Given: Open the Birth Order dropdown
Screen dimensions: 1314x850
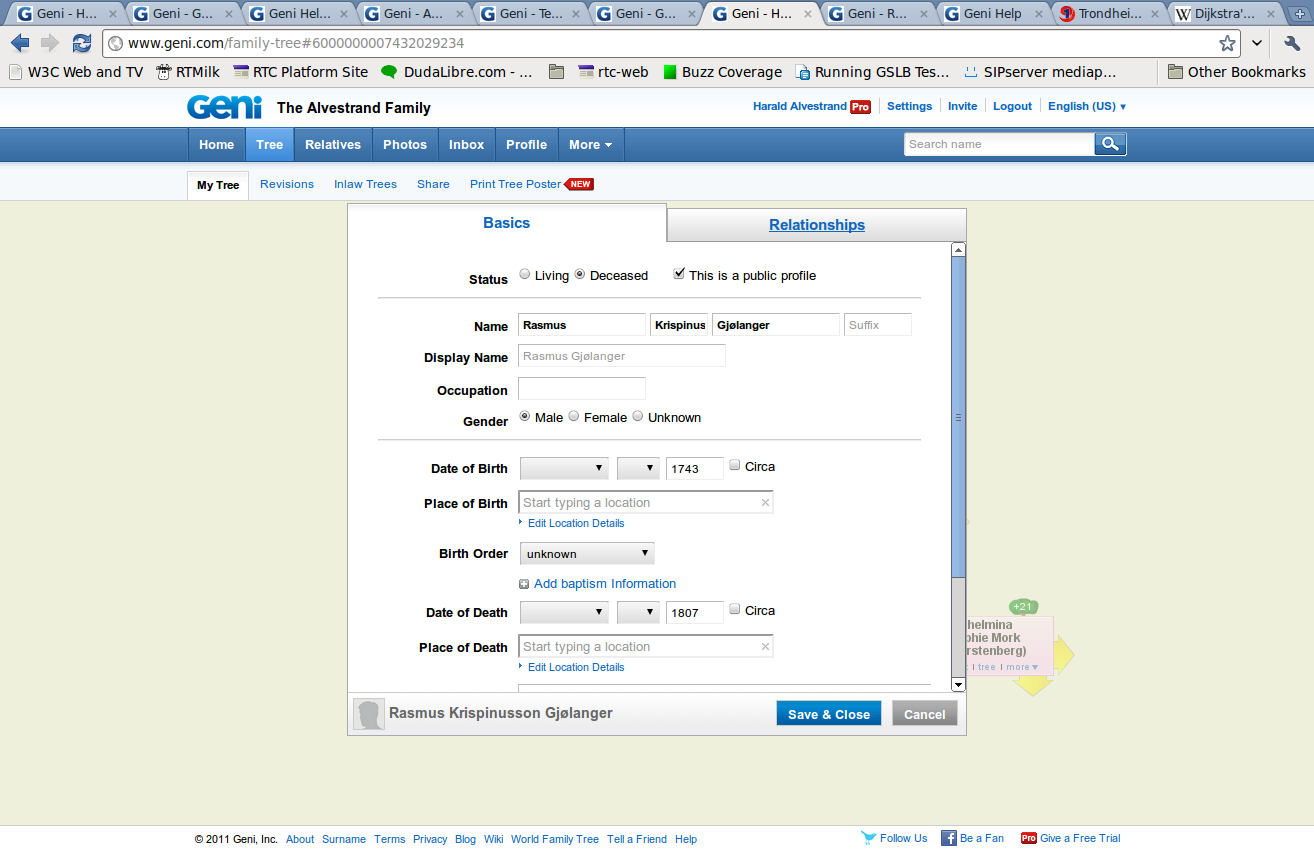Looking at the screenshot, I should pyautogui.click(x=586, y=553).
